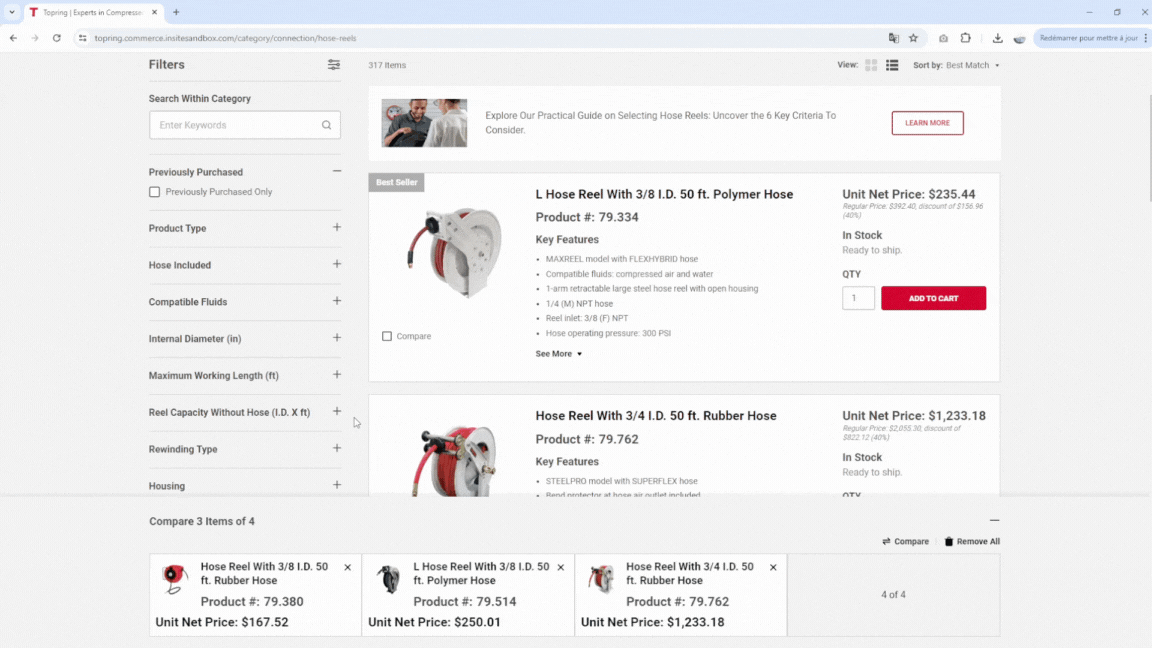Open browser extensions puzzle icon
Image resolution: width=1152 pixels, height=648 pixels.
(x=965, y=38)
